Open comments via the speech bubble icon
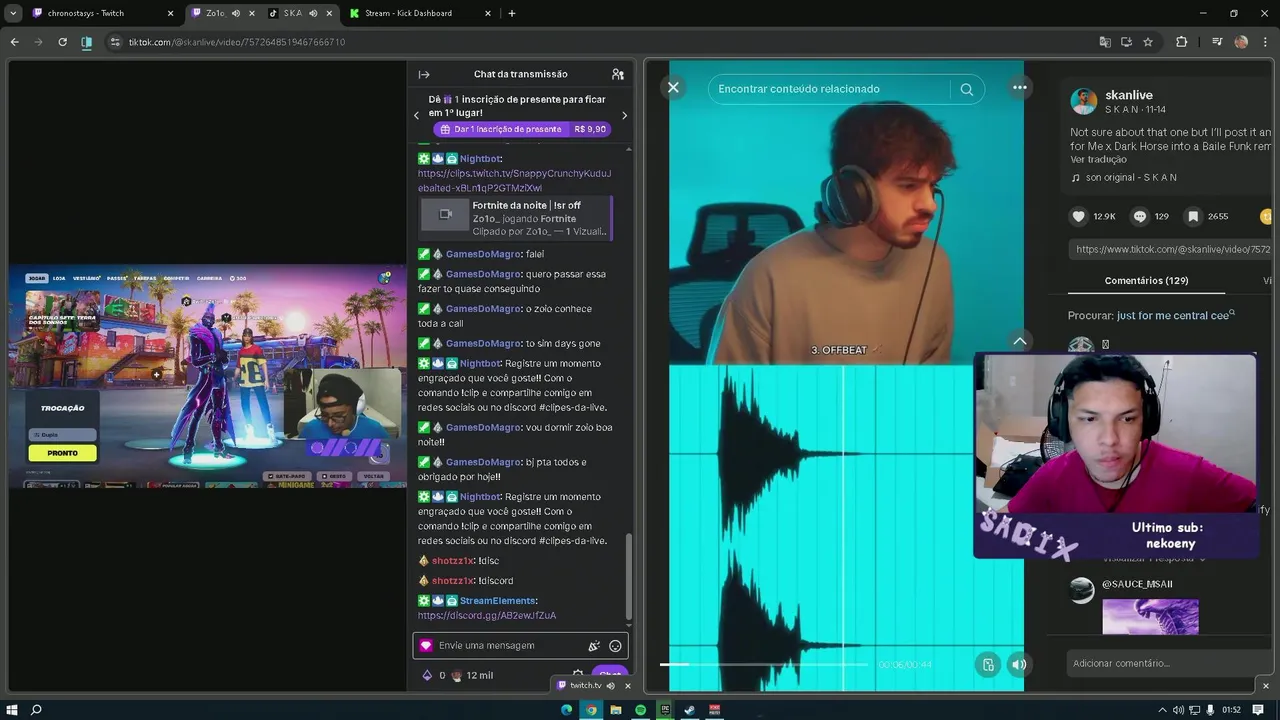 click(x=1140, y=216)
